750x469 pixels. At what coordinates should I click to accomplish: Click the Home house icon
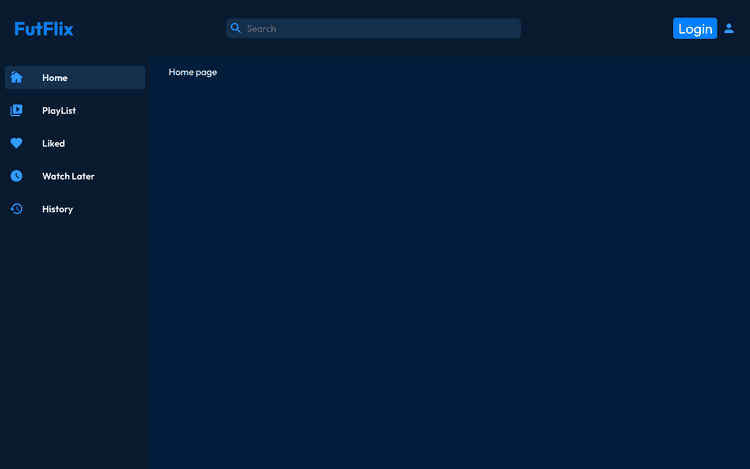point(16,77)
